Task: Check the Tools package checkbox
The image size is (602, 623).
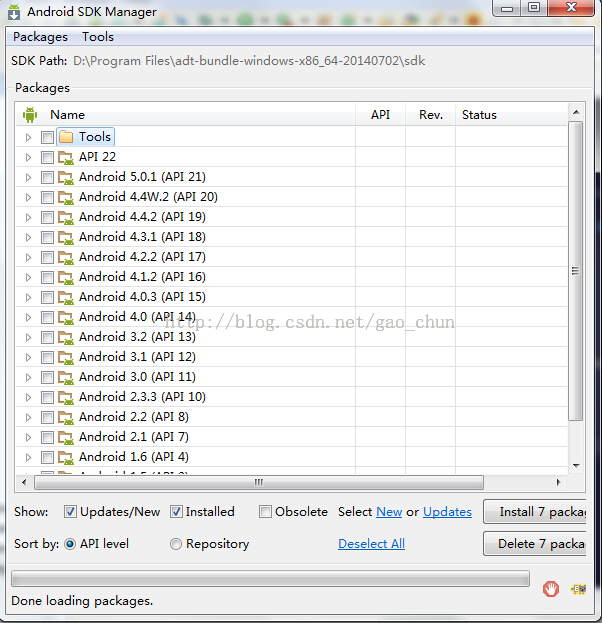Action: tap(47, 137)
